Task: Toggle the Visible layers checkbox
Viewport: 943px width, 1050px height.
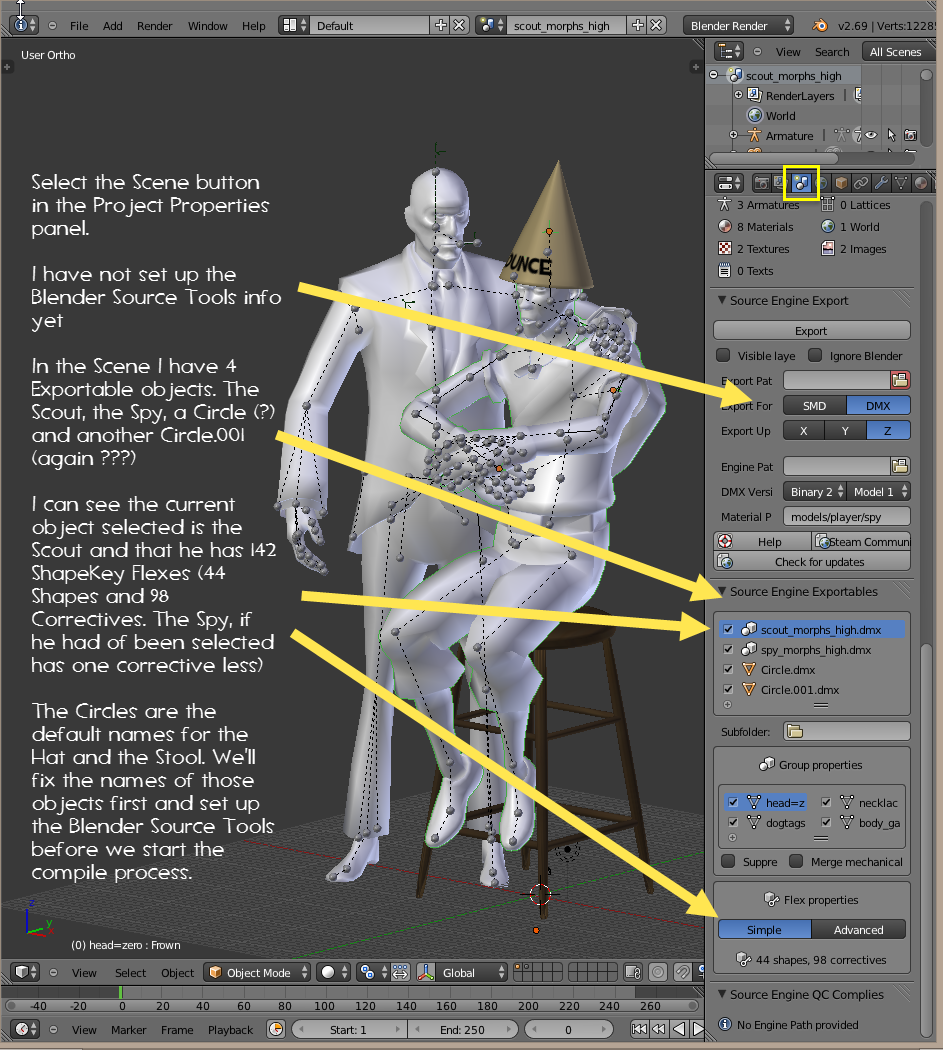Action: 723,355
